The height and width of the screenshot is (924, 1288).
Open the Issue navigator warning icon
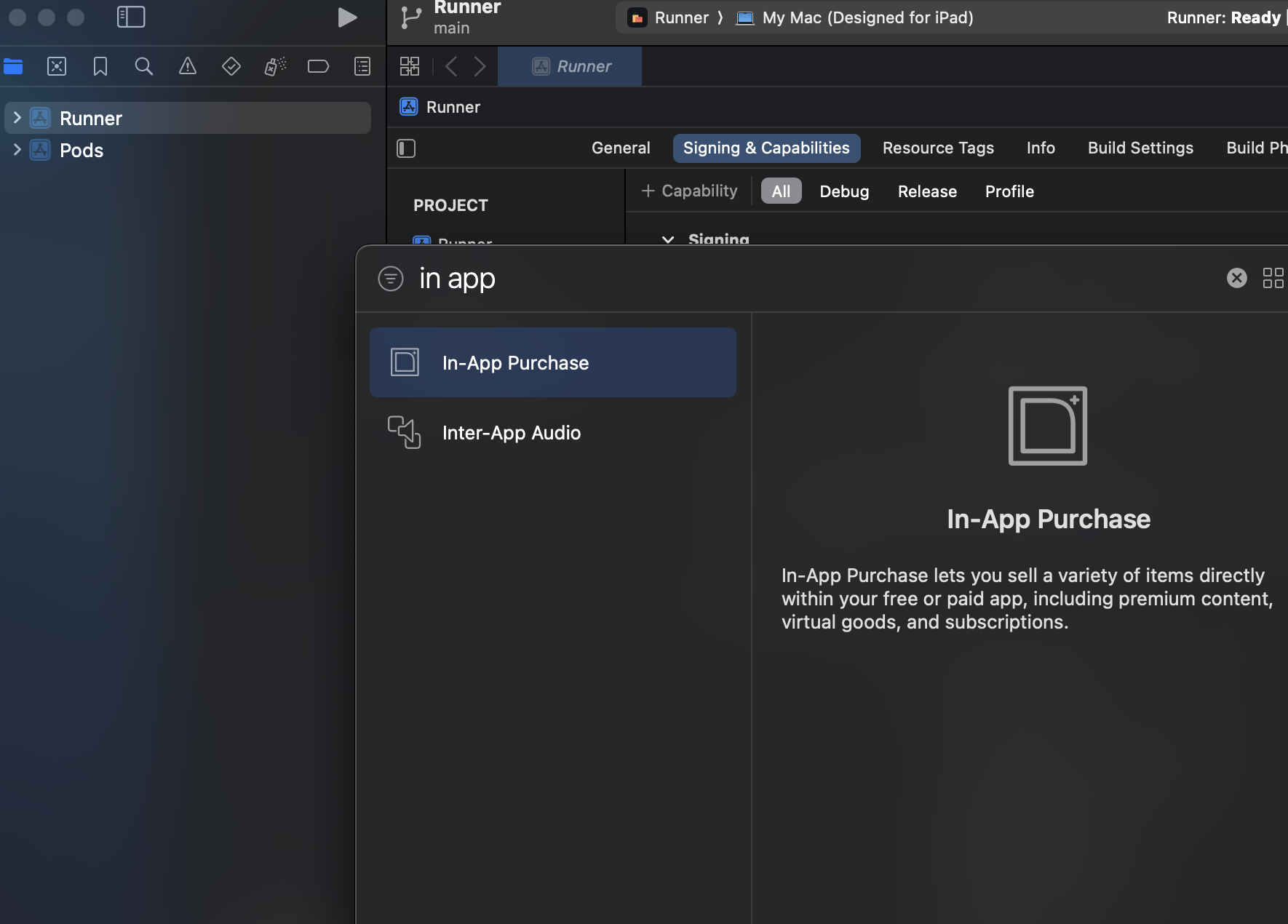(188, 67)
